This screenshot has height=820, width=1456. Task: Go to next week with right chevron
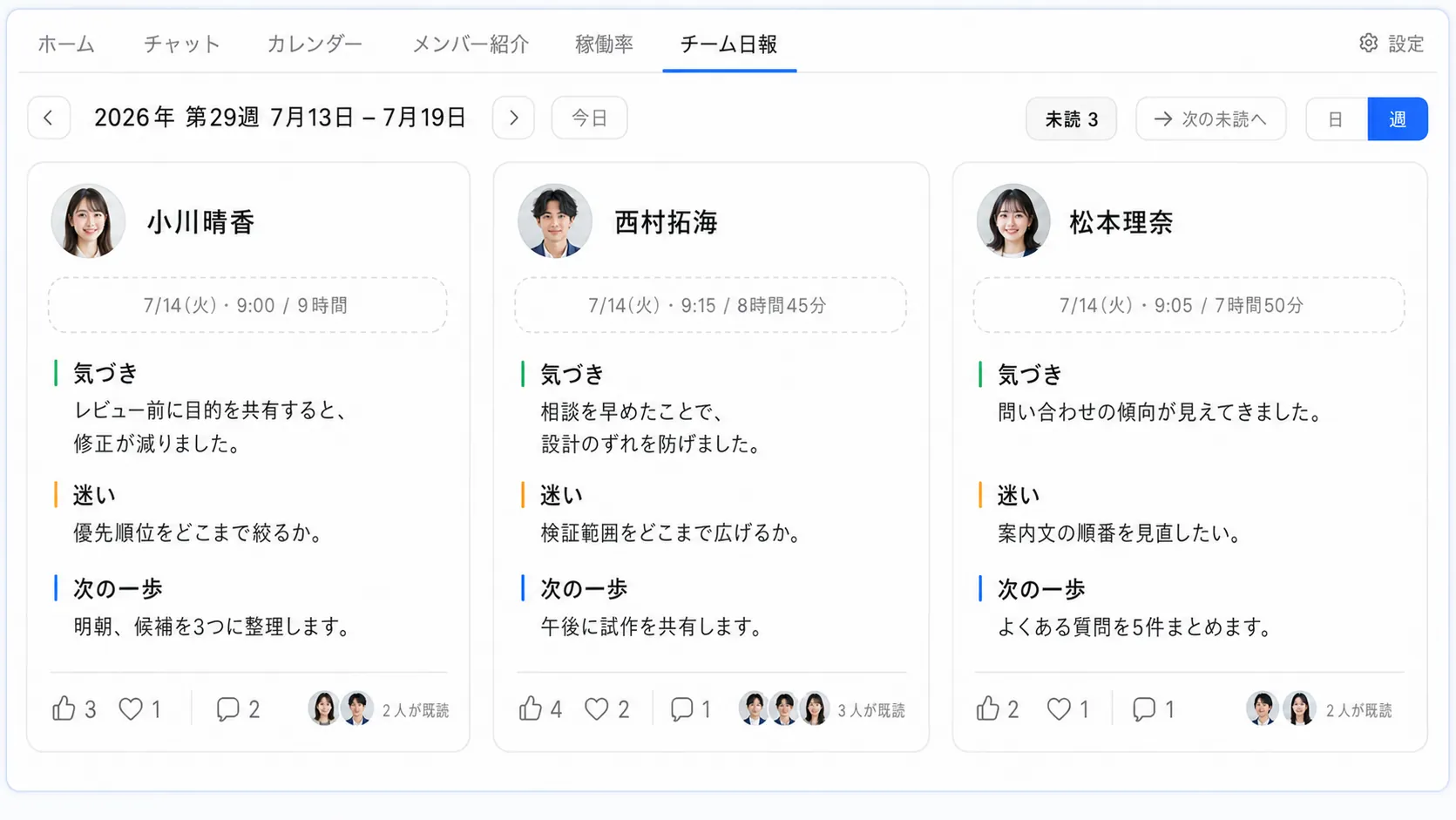513,118
